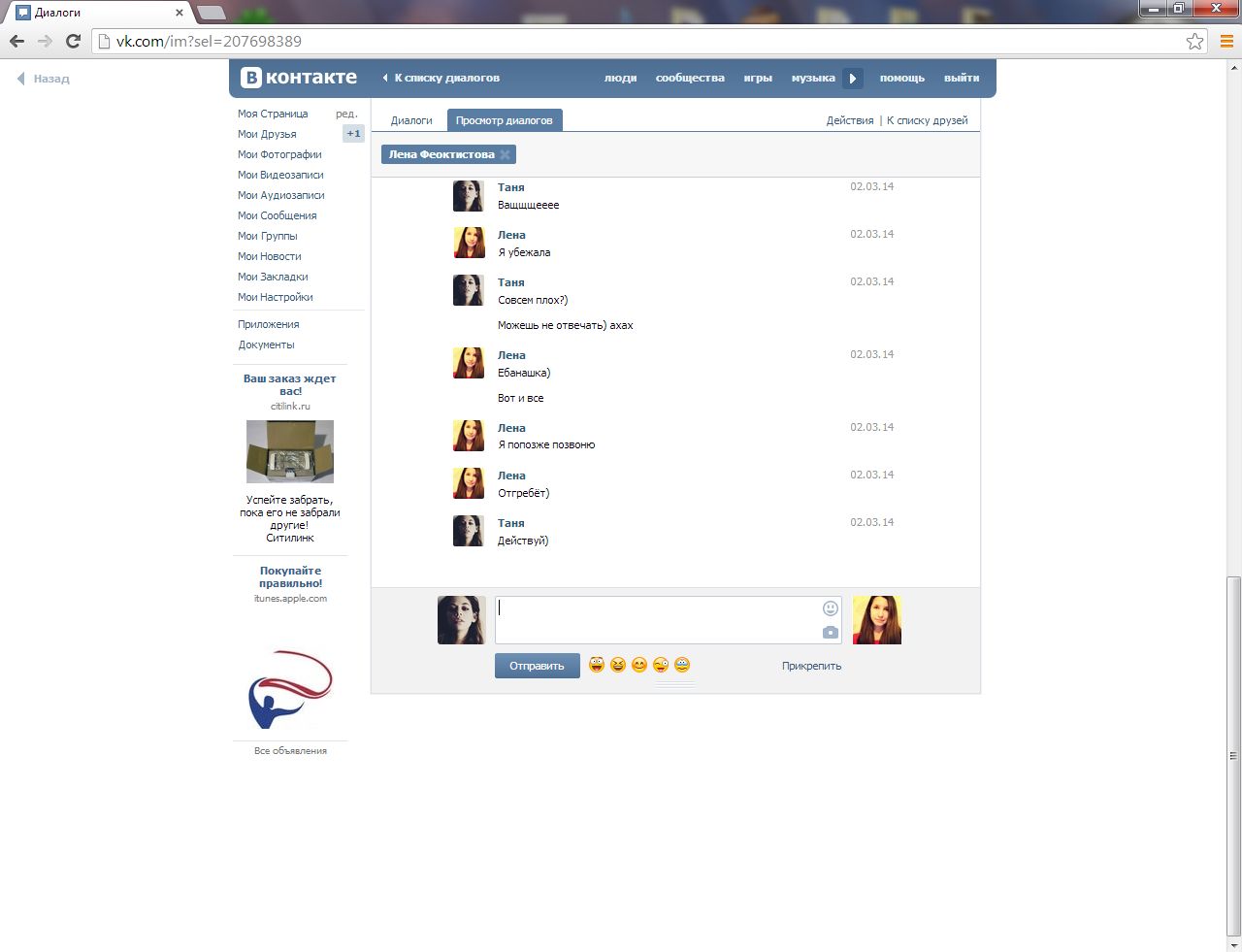The height and width of the screenshot is (952, 1242).
Task: Open Мои Фотографии in the sidebar
Action: [279, 154]
